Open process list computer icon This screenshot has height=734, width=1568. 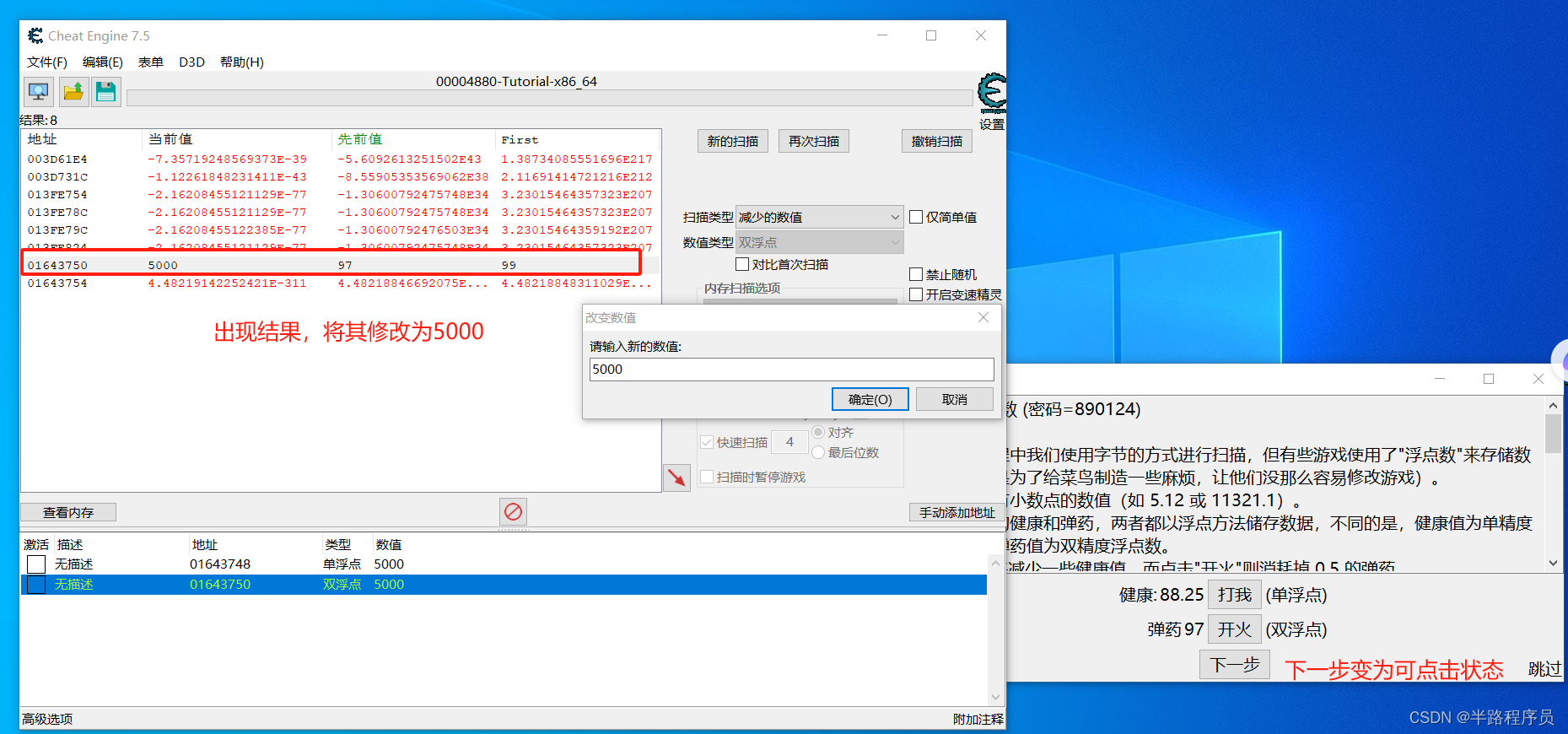(39, 92)
